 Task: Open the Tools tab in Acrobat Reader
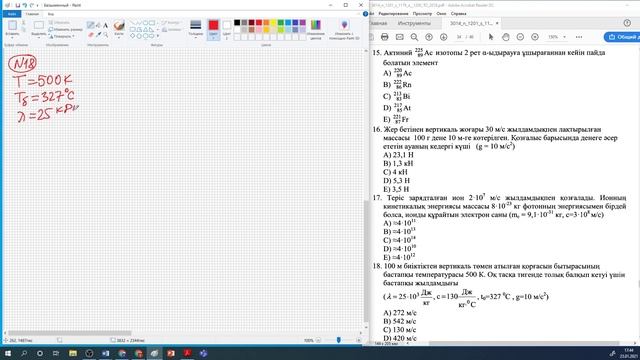tap(414, 23)
